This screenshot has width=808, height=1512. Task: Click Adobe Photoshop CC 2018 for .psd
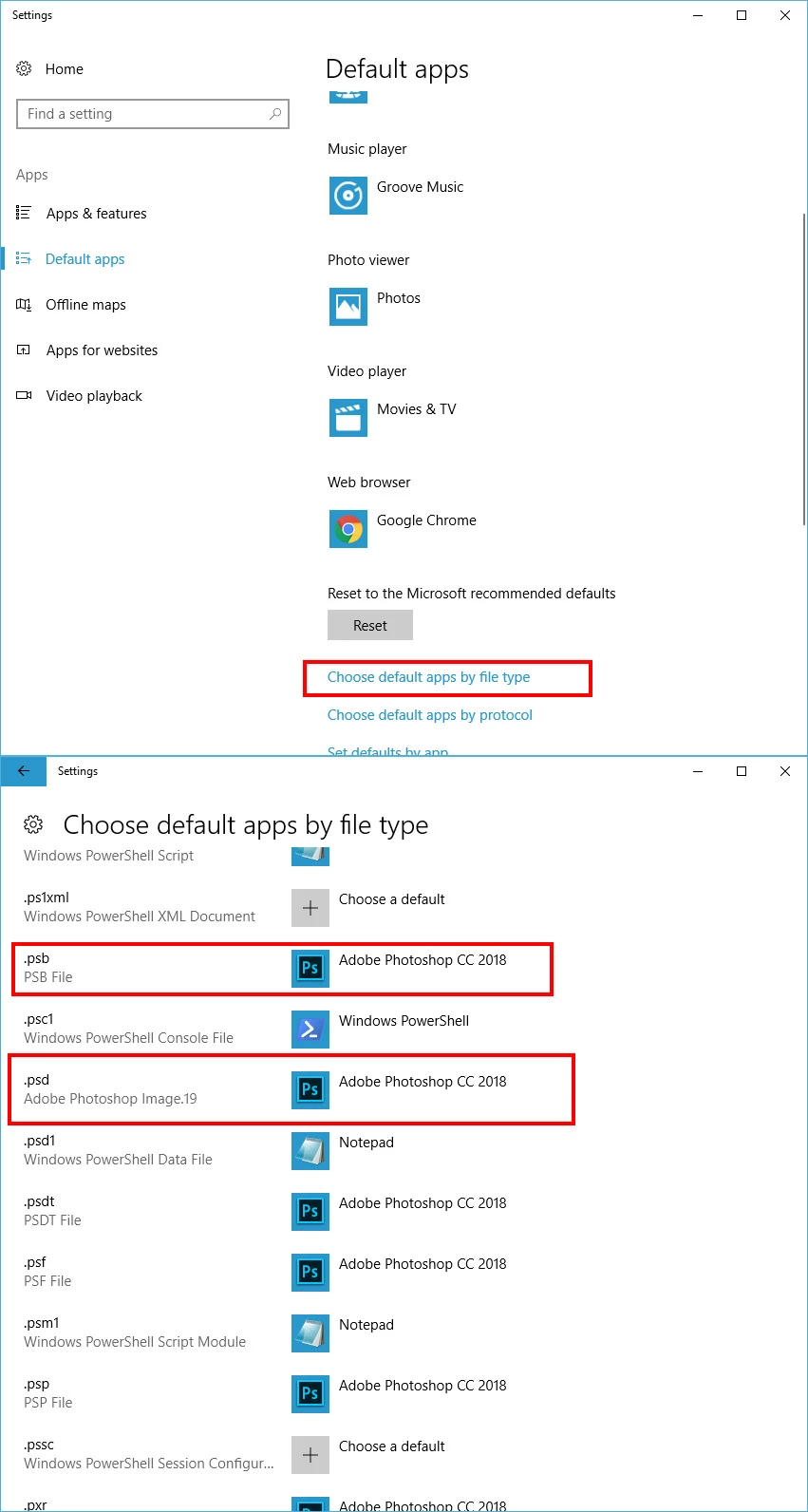point(423,1082)
